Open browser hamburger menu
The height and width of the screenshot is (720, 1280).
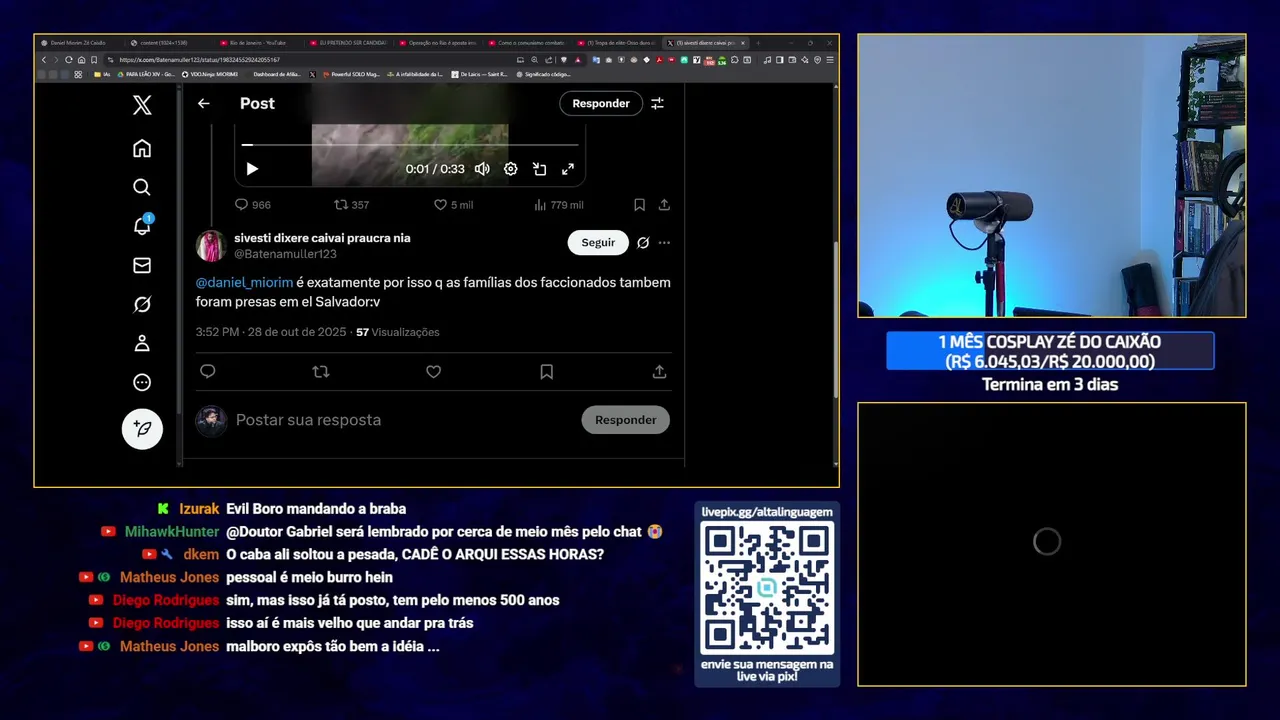(x=830, y=60)
